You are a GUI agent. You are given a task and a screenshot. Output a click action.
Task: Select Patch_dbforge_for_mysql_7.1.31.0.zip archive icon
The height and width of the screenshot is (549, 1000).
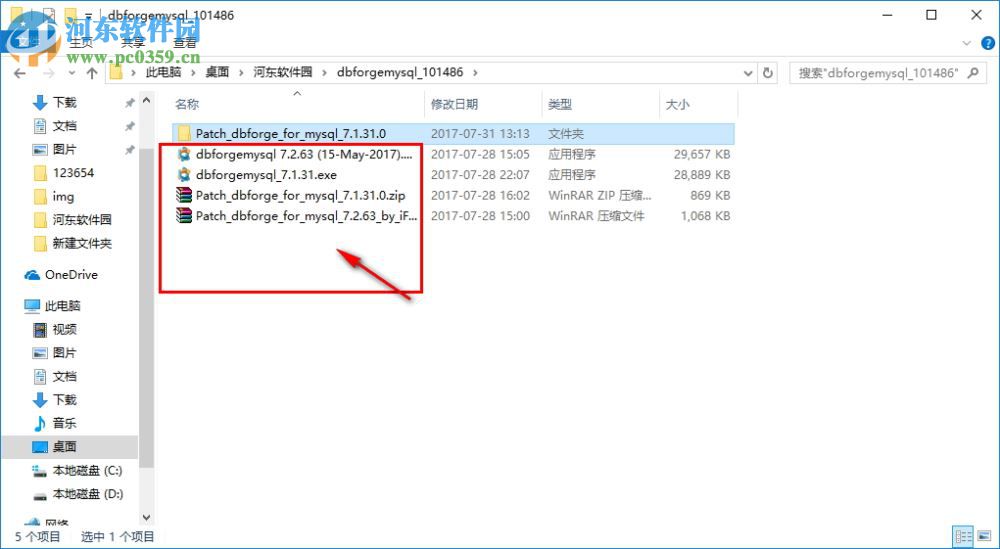(184, 195)
